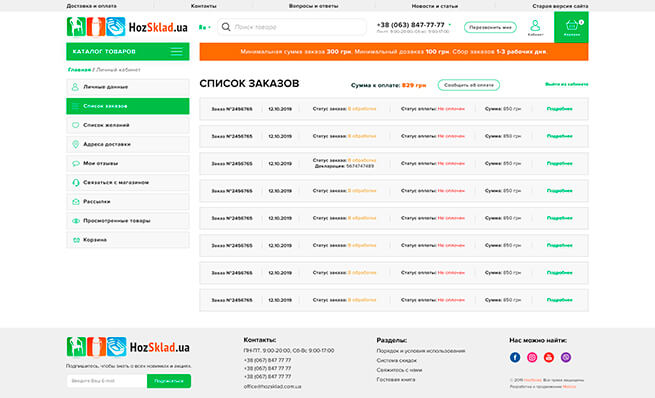
Task: Open Новости и статьи in top bar
Action: point(434,6)
